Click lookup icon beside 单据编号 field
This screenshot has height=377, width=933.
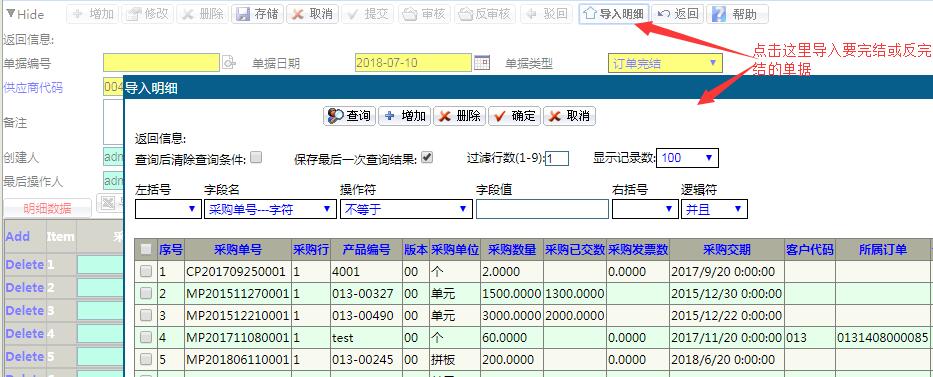click(228, 62)
